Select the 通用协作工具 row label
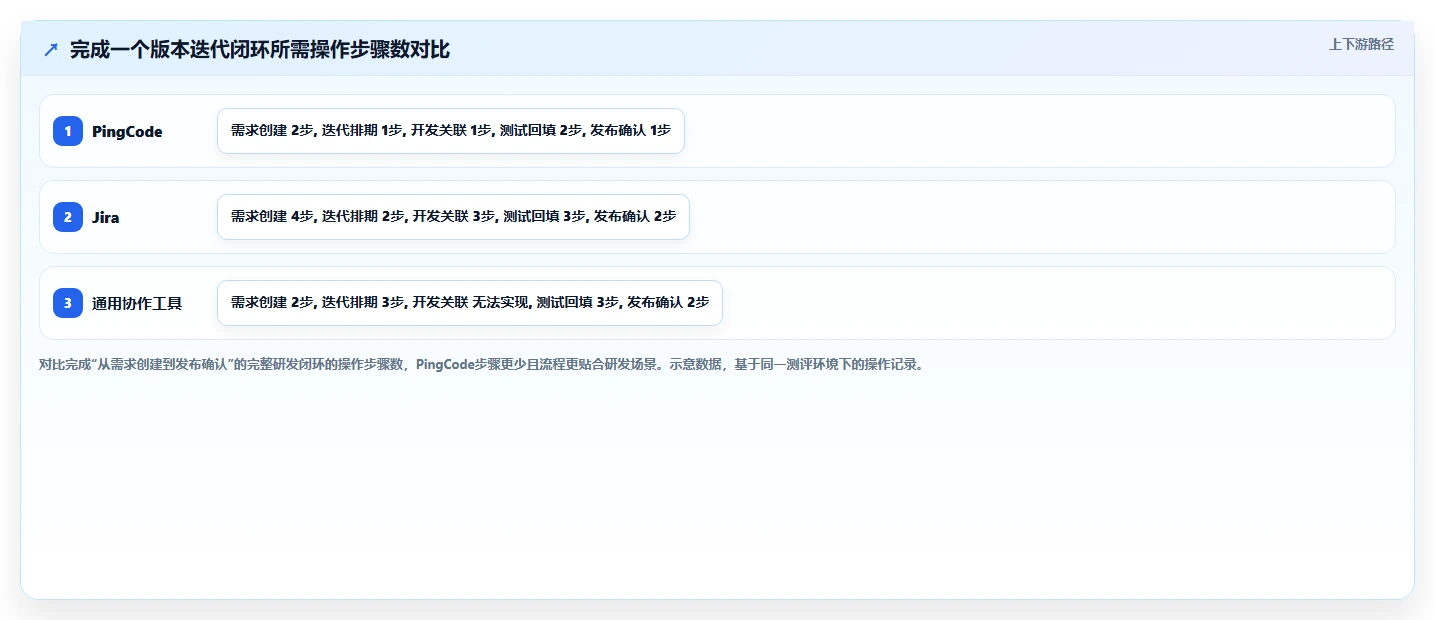This screenshot has width=1435, height=620. pos(137,303)
